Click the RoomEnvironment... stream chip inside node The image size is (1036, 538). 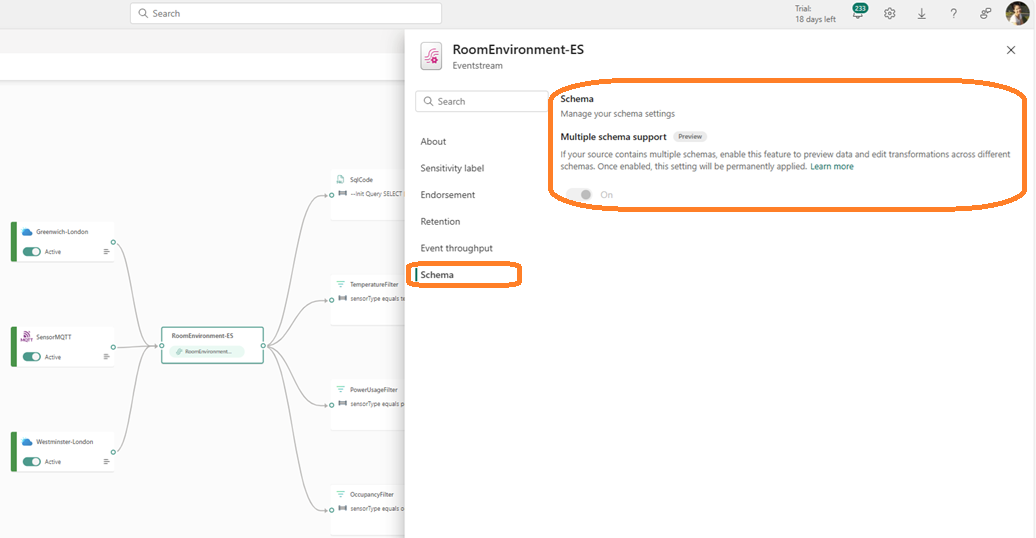(x=206, y=352)
